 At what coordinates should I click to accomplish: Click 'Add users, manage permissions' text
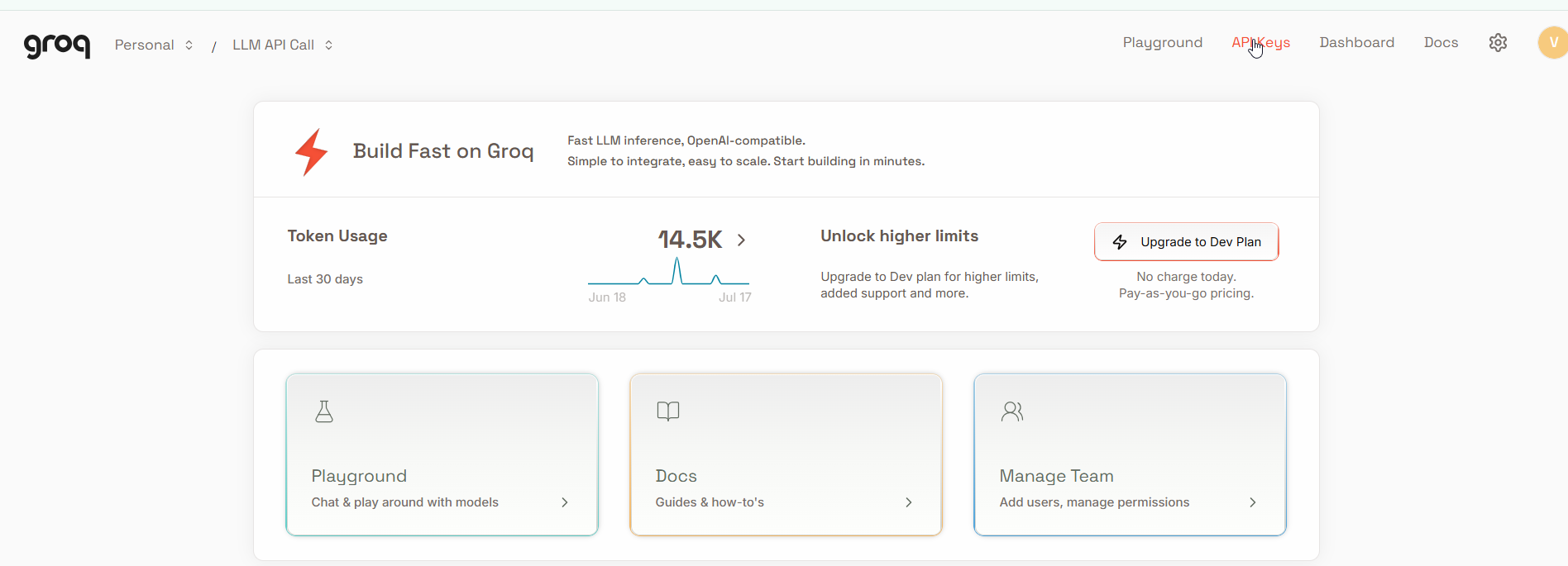tap(1094, 502)
